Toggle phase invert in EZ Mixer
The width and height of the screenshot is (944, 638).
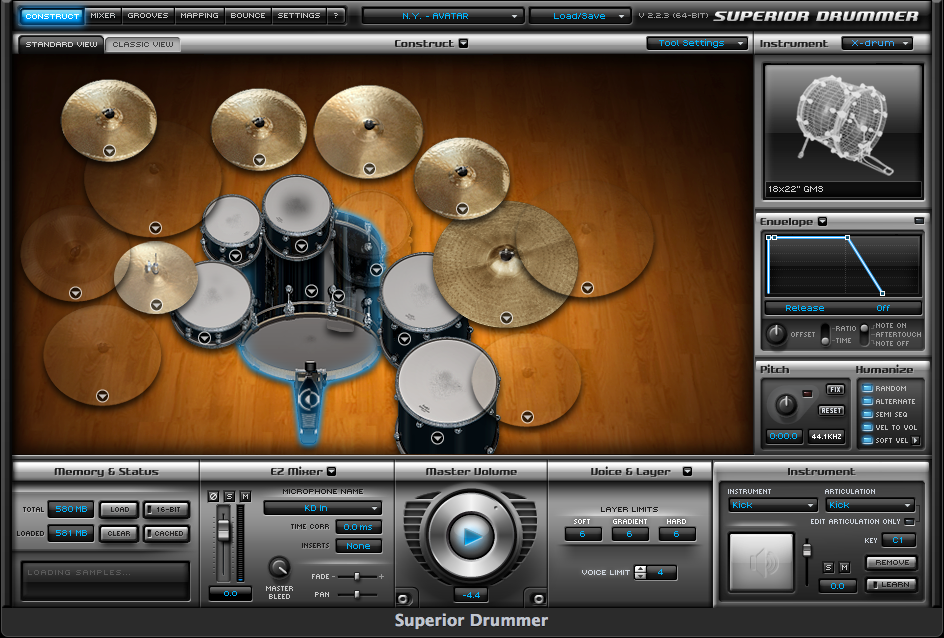[x=213, y=497]
